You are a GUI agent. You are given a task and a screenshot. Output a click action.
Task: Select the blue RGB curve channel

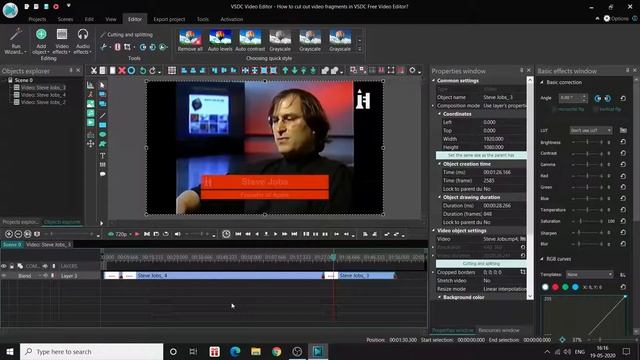(575, 287)
